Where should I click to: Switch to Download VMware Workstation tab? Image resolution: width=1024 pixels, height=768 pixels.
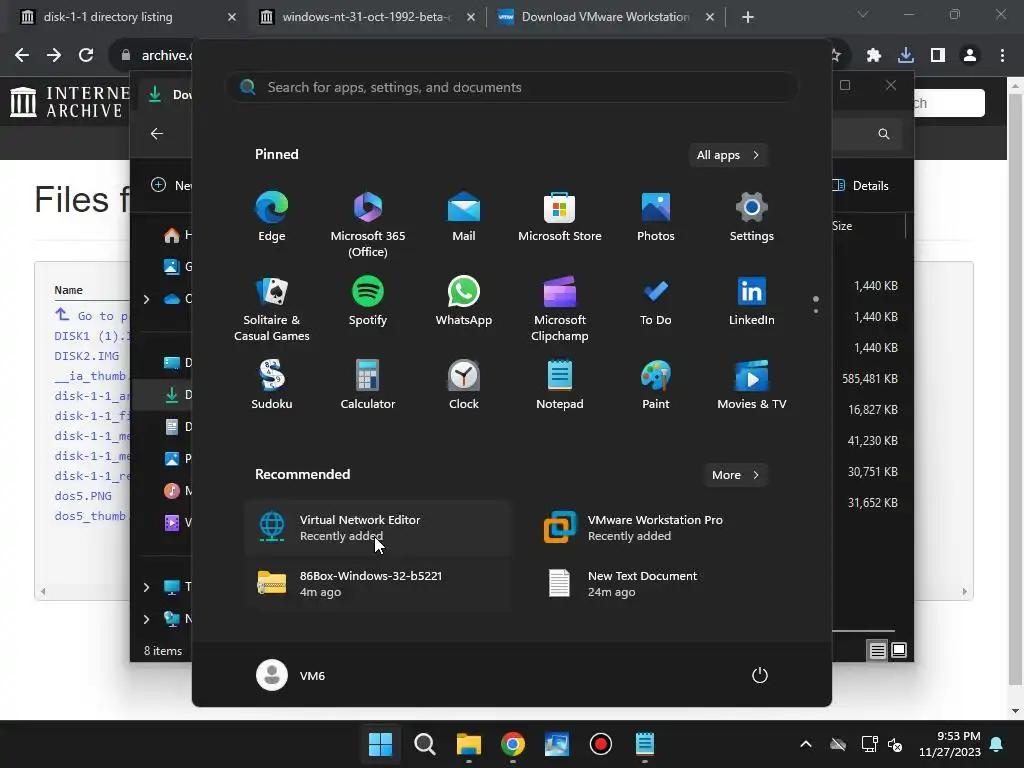coord(605,17)
